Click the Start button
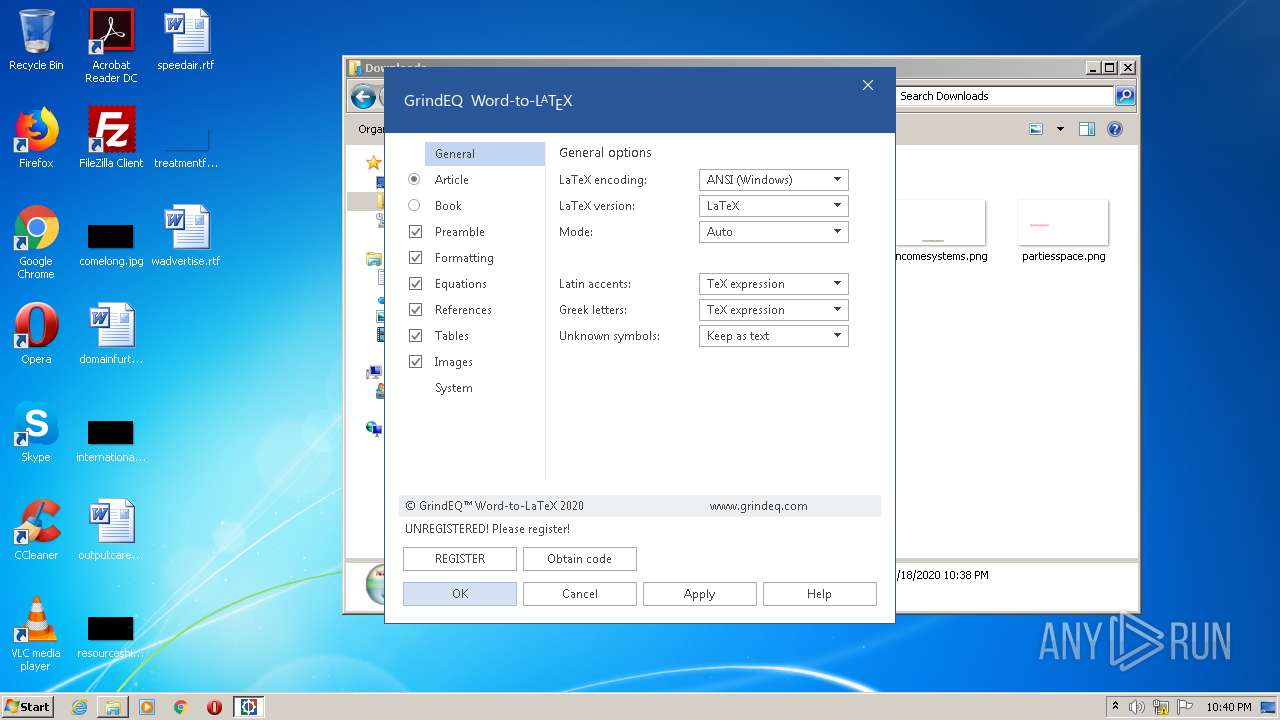 point(28,707)
